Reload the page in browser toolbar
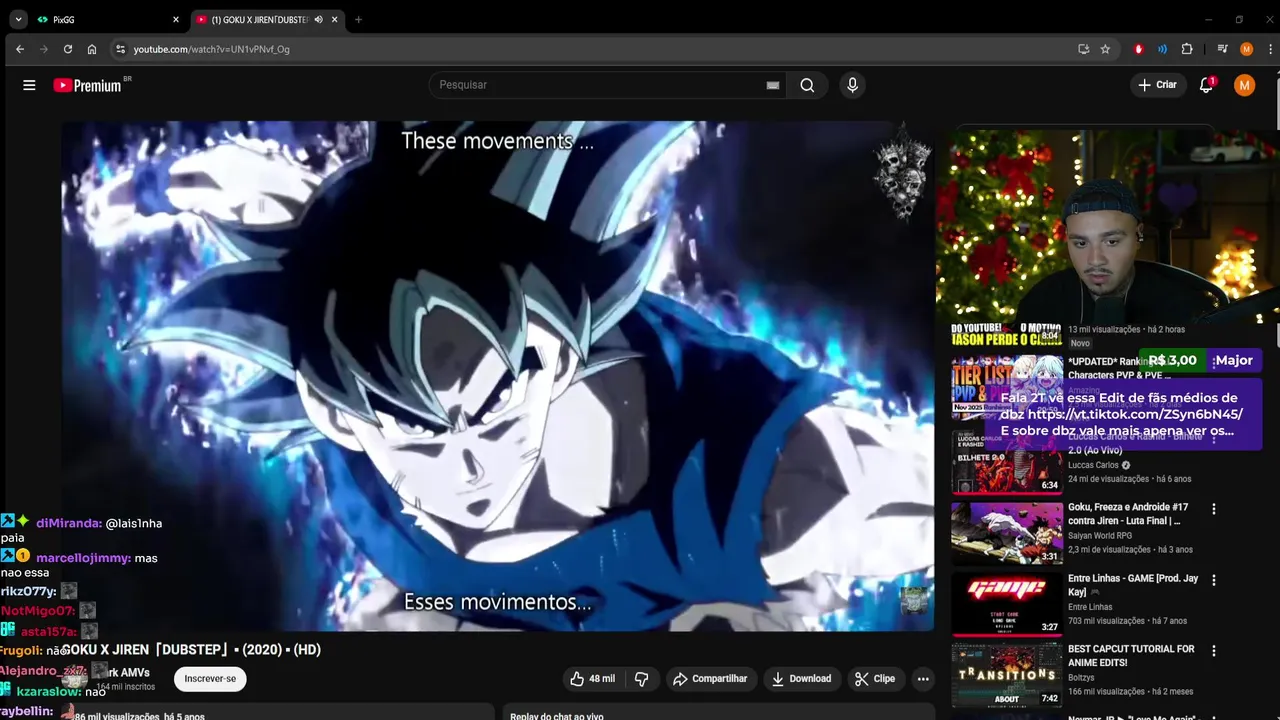Screen dimensions: 1280x720 pos(68,49)
